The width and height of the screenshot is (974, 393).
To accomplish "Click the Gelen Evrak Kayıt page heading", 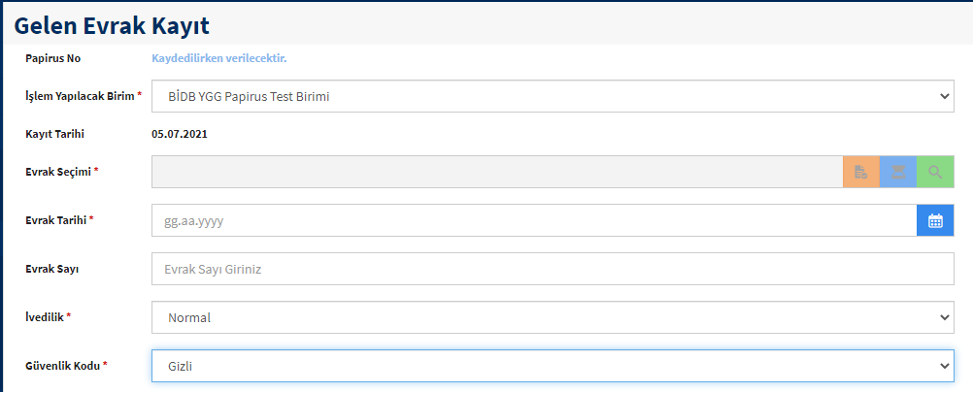I will tap(112, 26).
